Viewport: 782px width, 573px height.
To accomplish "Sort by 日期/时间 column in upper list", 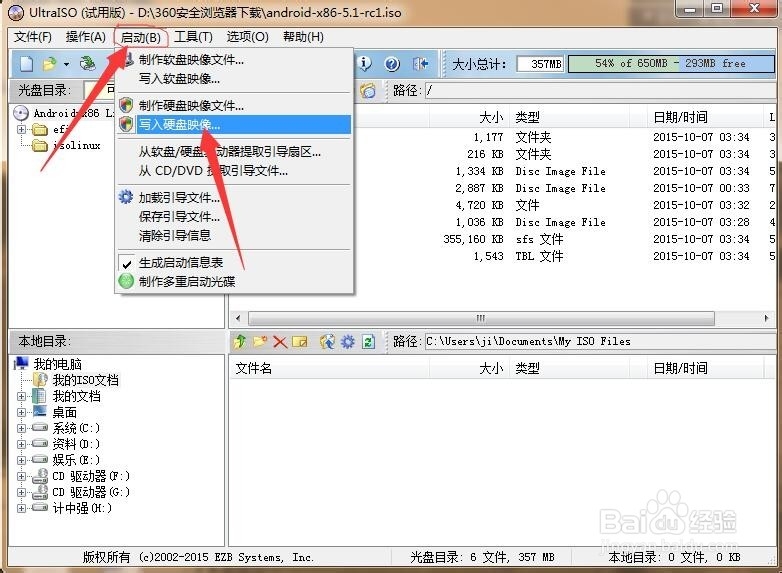I will point(705,117).
